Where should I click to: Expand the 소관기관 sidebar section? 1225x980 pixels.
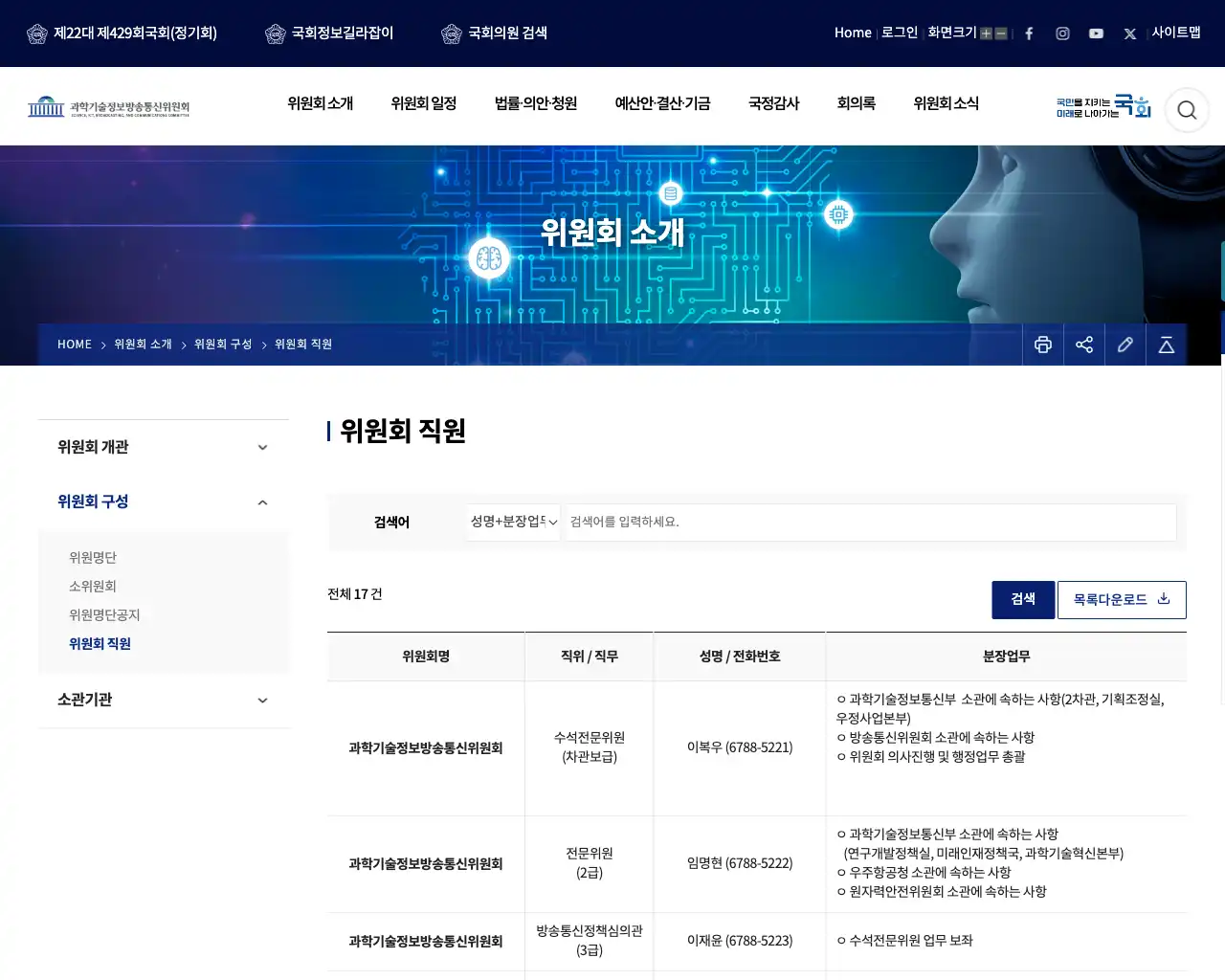(164, 700)
